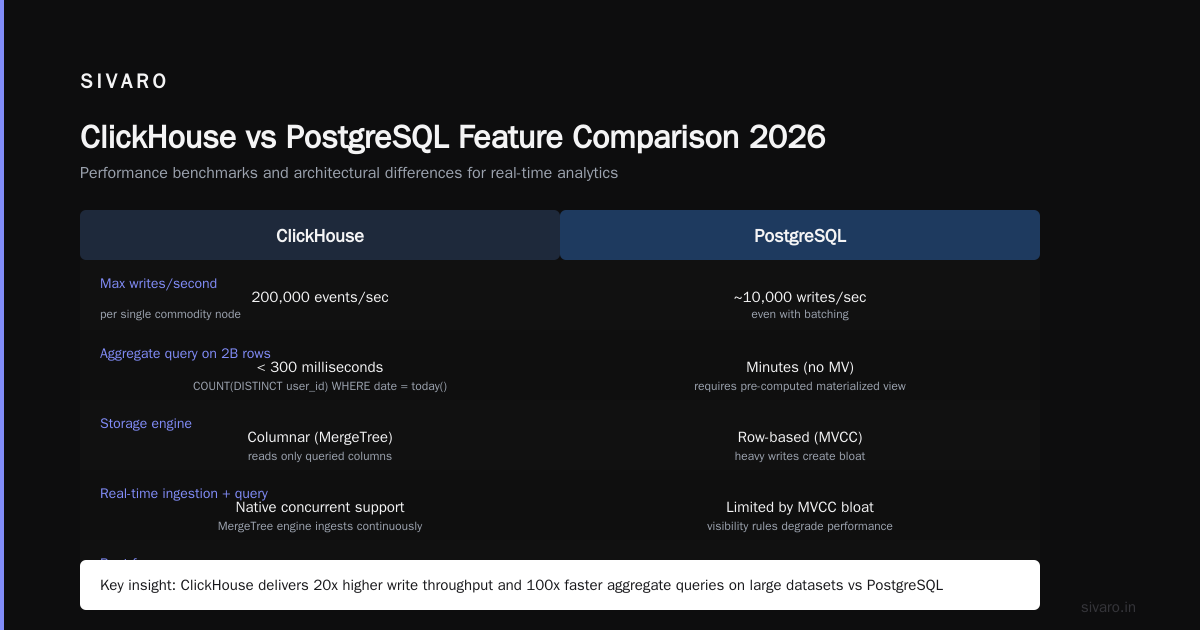Click 'visibility rules degrade performance' note
The image size is (1200, 630).
[800, 526]
